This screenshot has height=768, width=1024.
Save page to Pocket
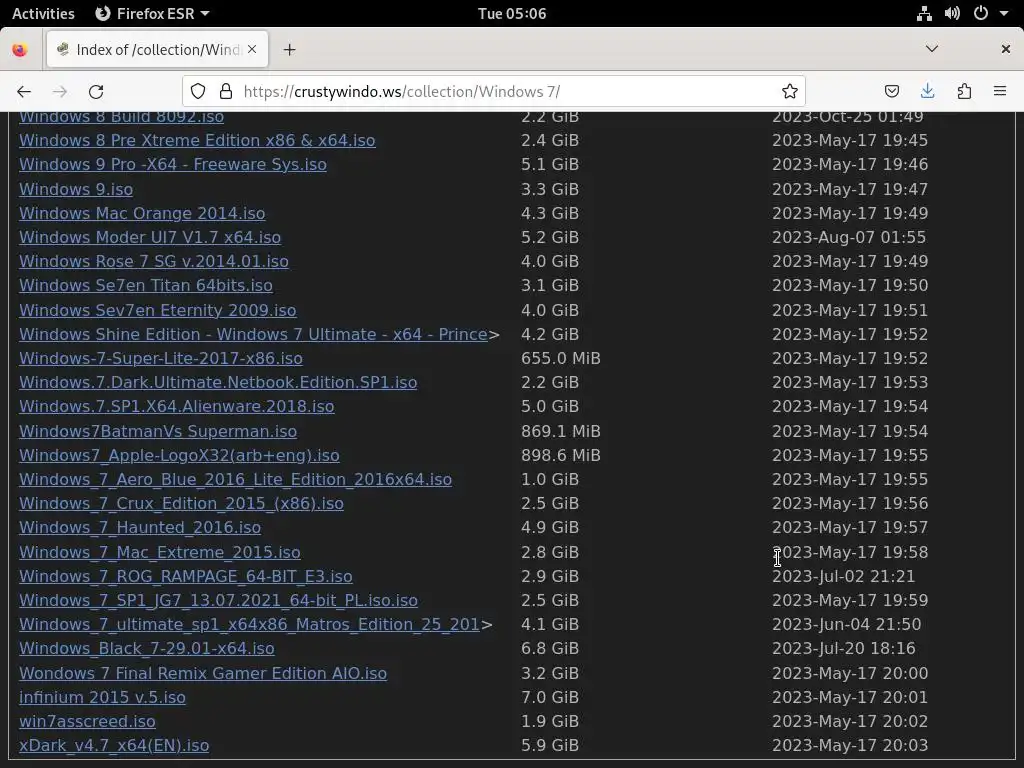pos(891,91)
